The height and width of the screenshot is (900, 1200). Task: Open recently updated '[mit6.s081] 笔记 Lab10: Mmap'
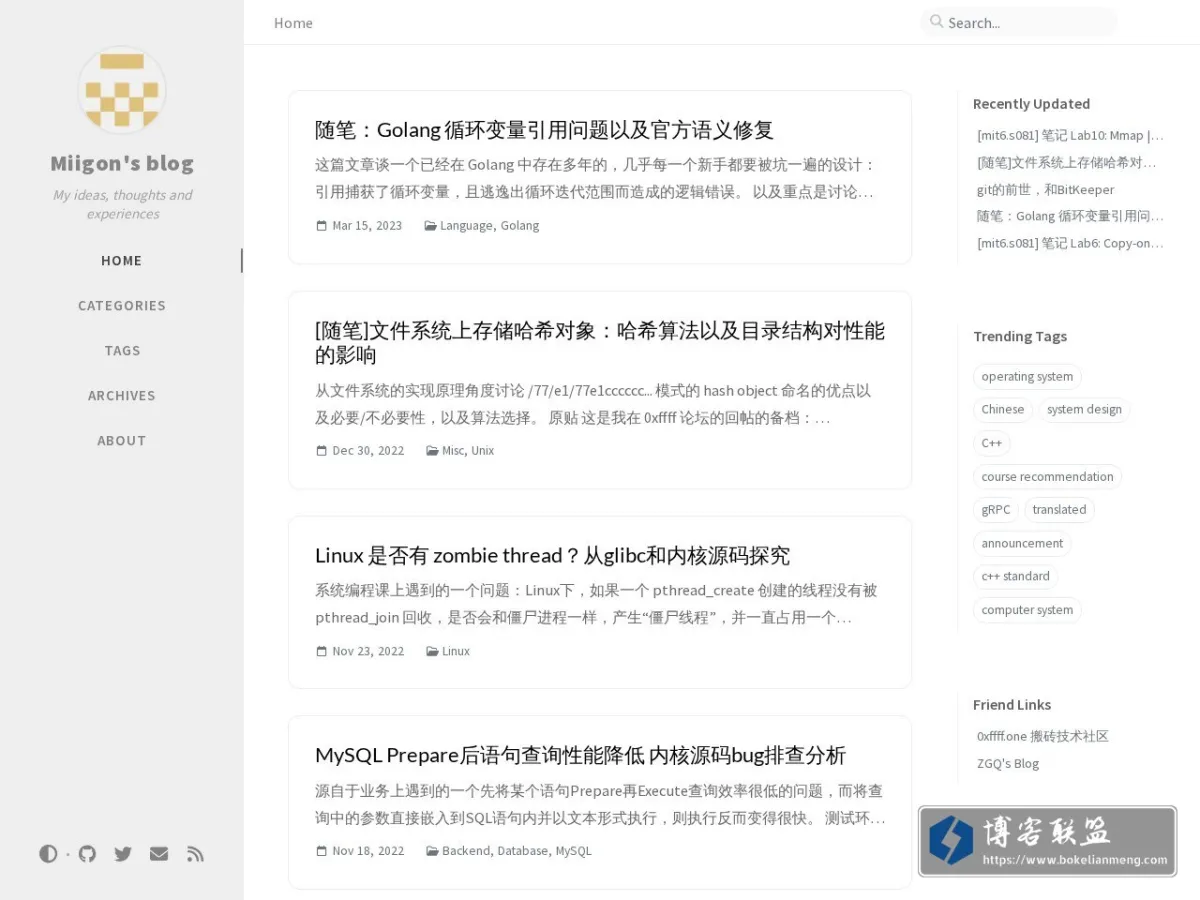(x=1070, y=136)
